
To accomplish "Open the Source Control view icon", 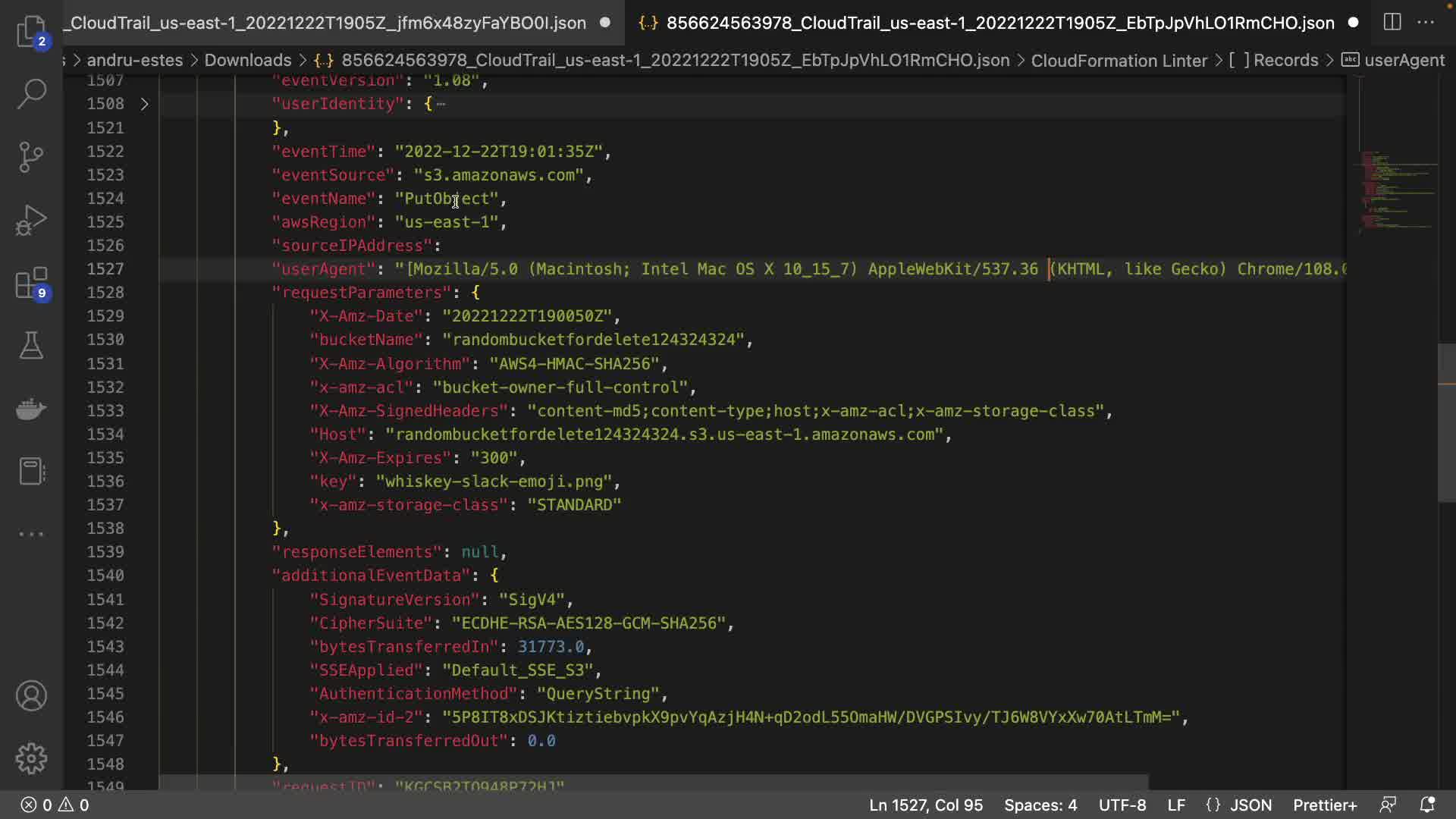I will coord(31,157).
